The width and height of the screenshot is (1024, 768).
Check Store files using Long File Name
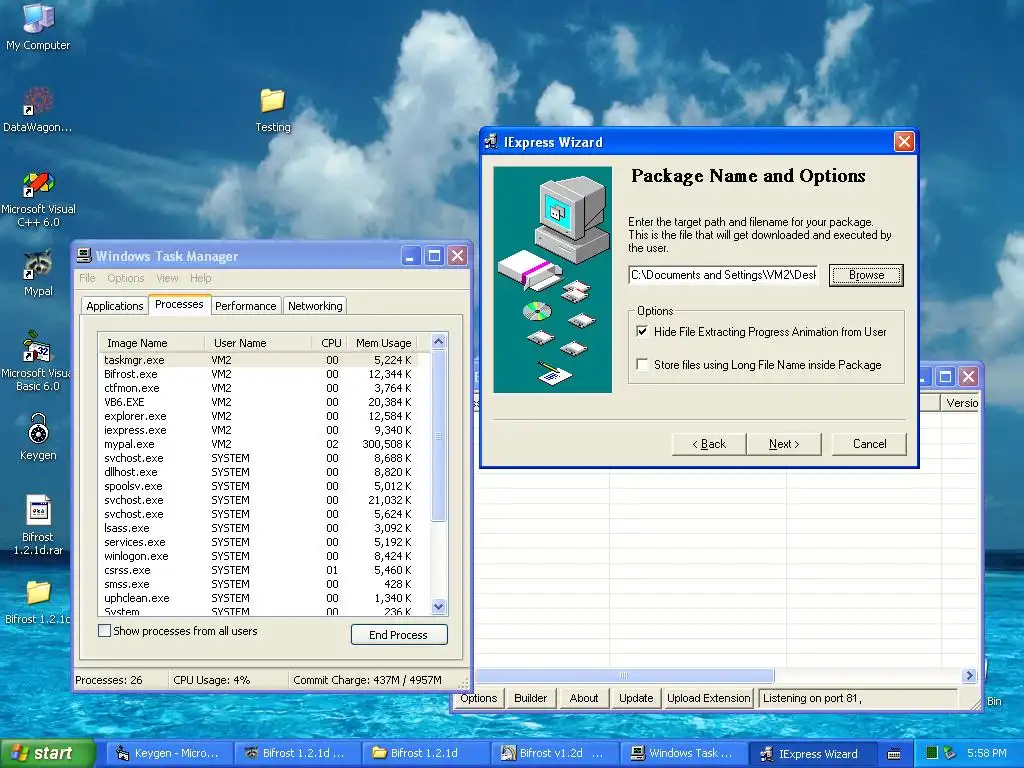[643, 364]
